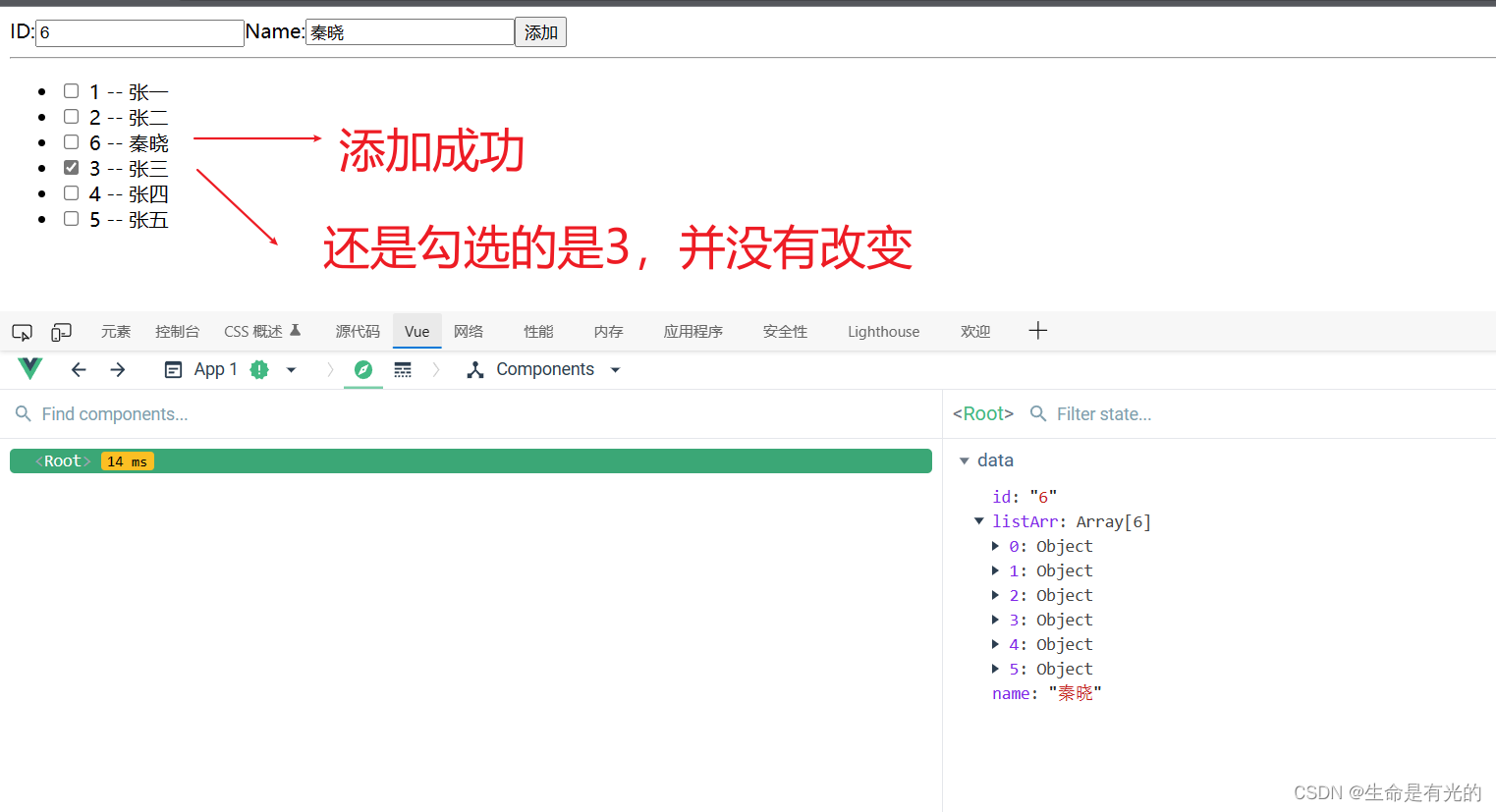
Task: Expand listArr item 5: Object
Action: [x=995, y=669]
